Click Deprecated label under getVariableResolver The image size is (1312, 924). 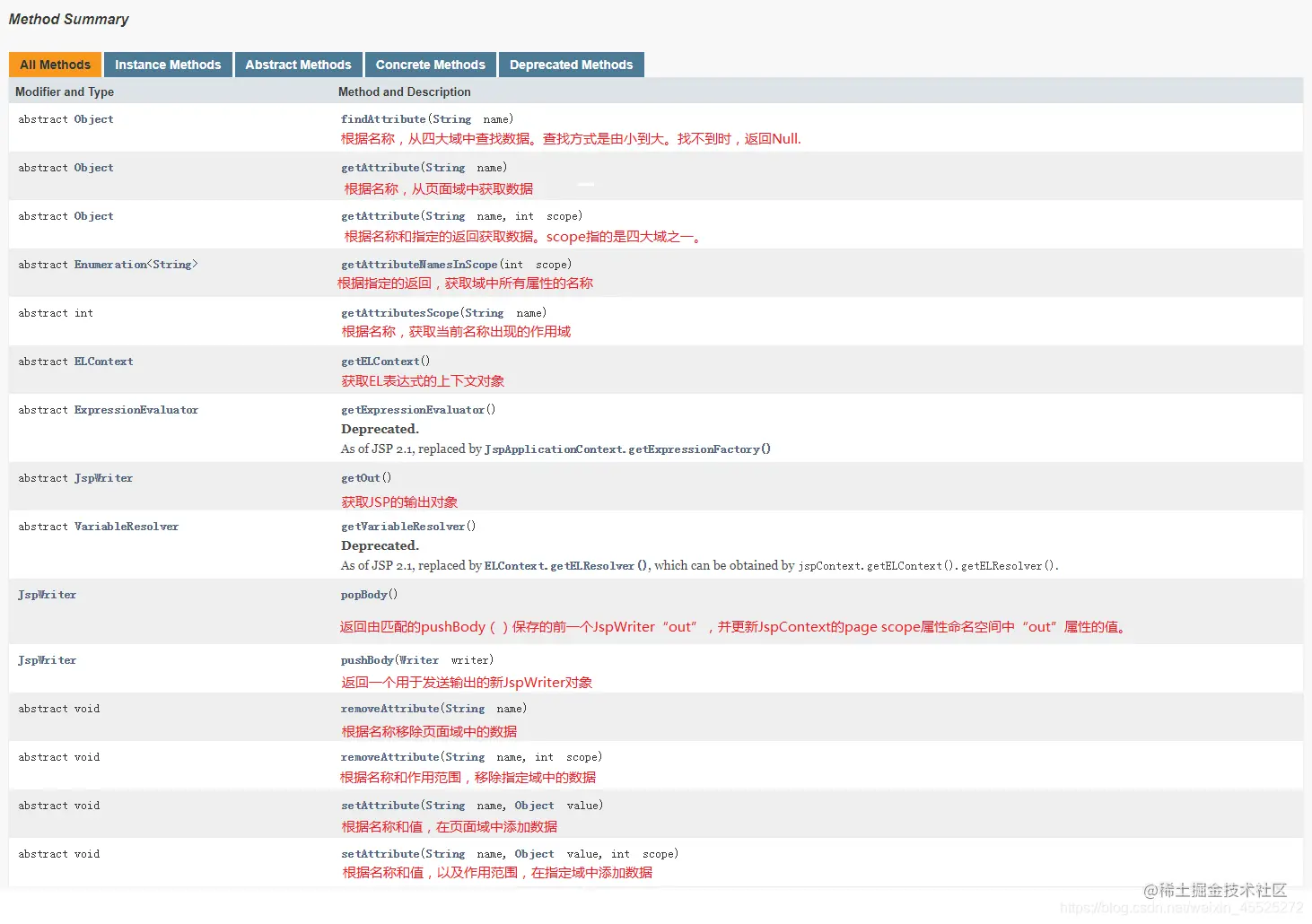point(380,545)
